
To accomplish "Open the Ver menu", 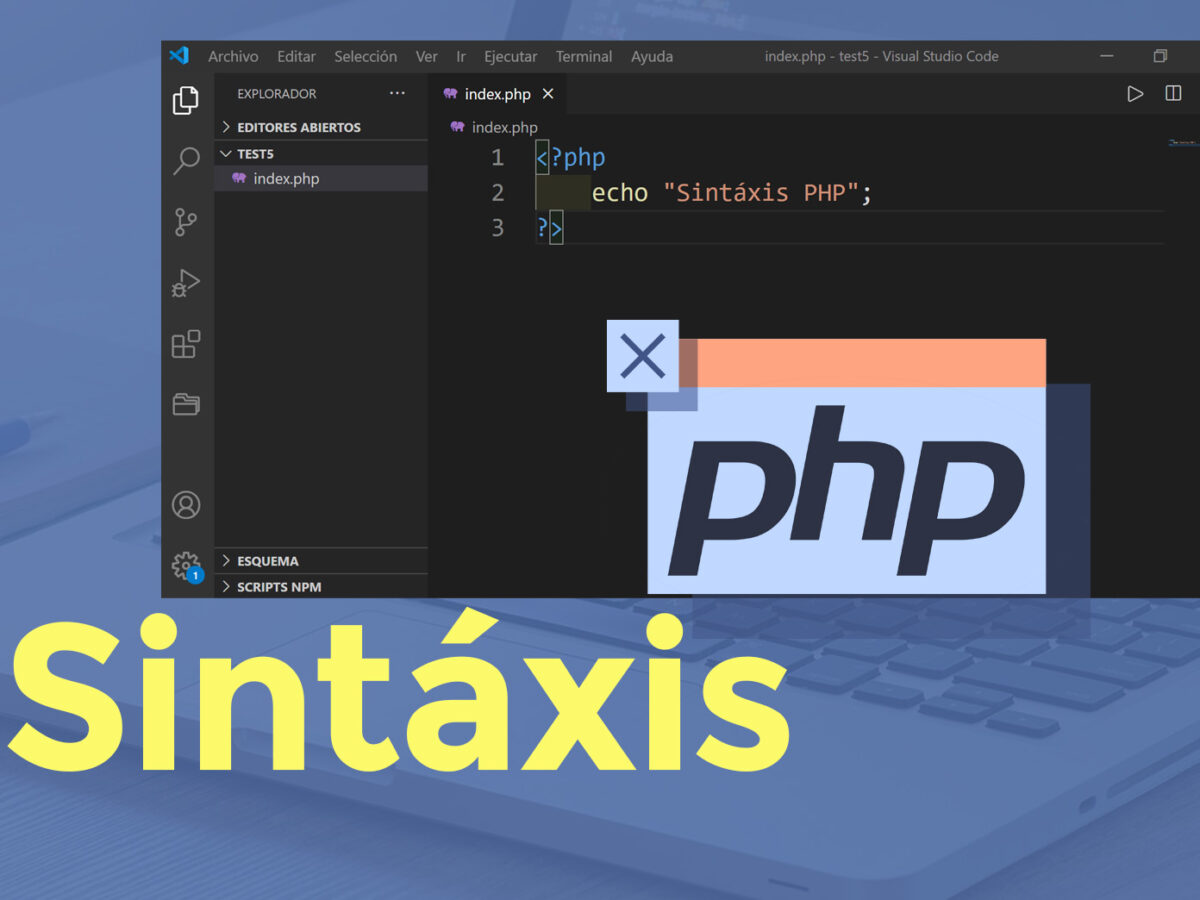I will pos(427,56).
